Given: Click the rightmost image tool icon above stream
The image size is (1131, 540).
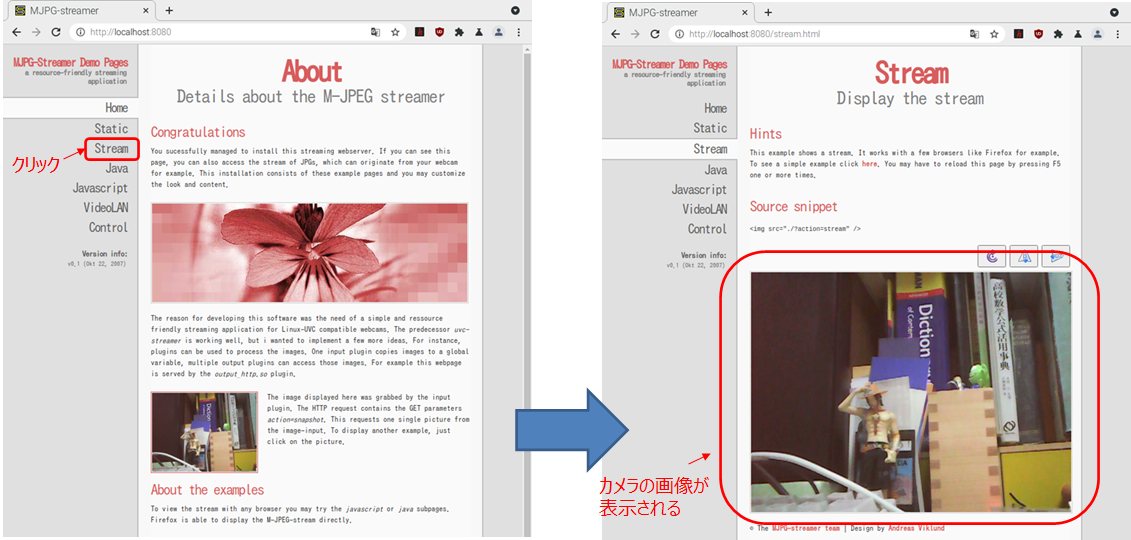Looking at the screenshot, I should (1056, 257).
